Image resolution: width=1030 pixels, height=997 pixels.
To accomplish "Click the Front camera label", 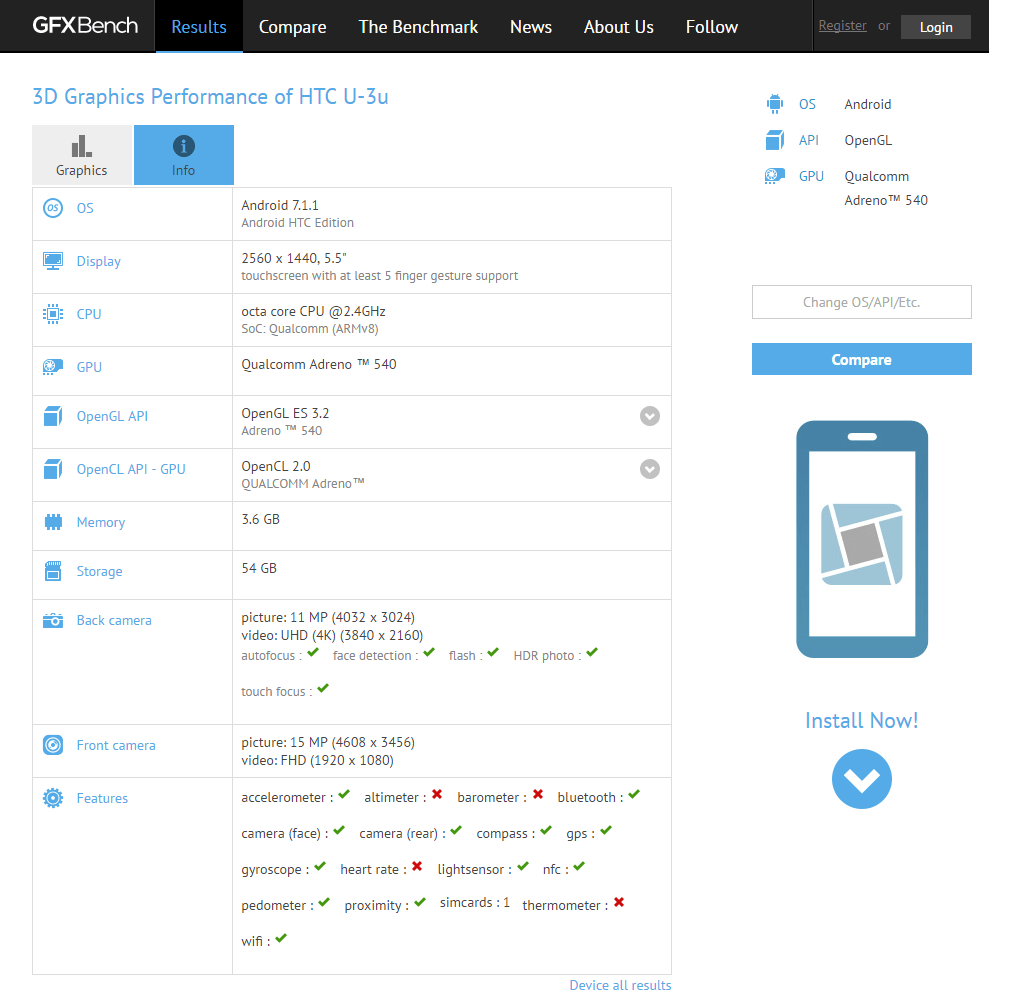I will coord(116,745).
